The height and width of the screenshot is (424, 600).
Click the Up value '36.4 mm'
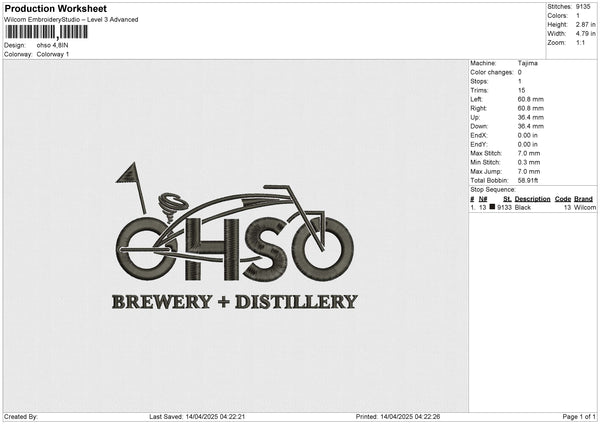pyautogui.click(x=531, y=117)
